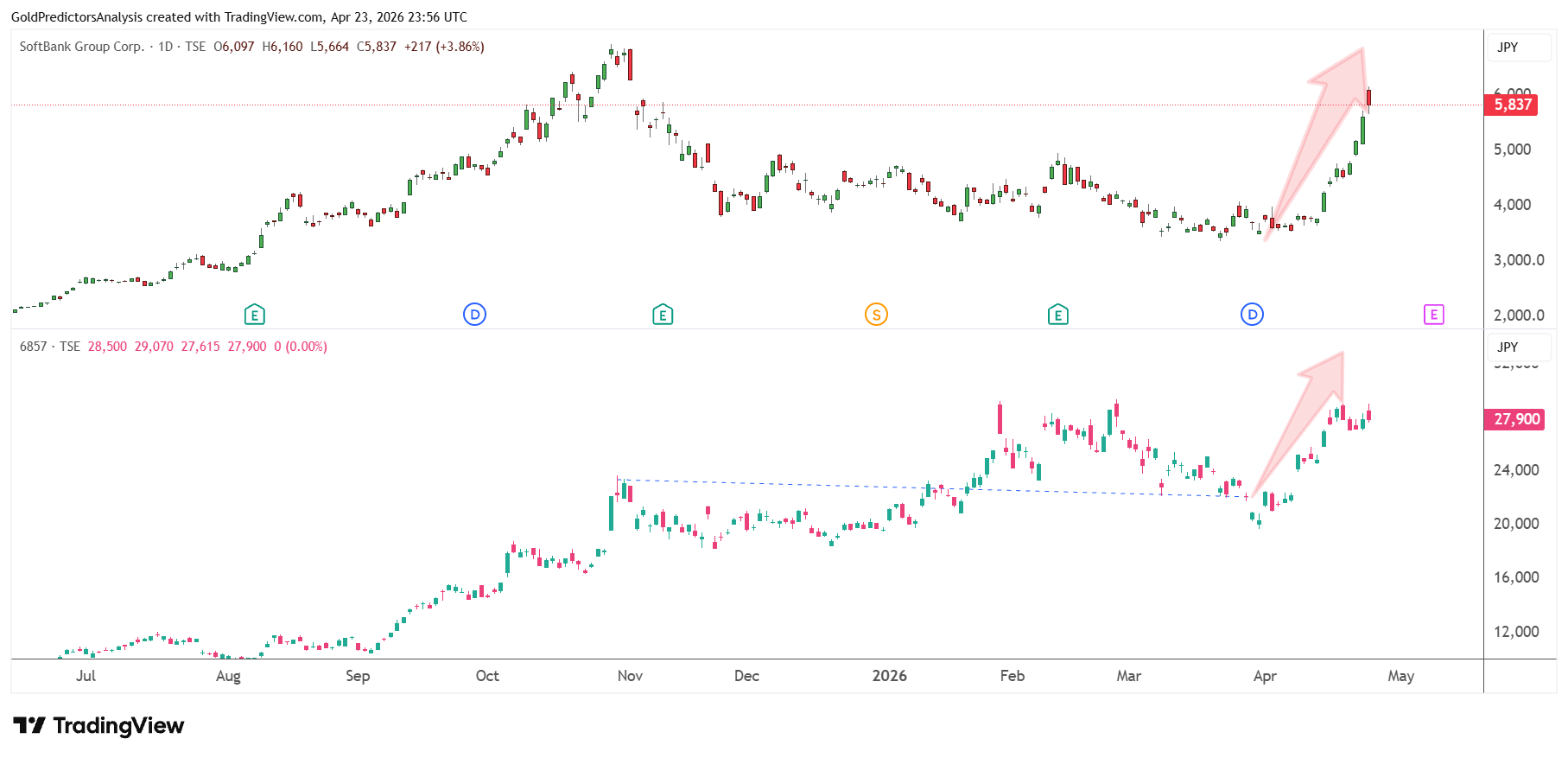This screenshot has width=1568, height=758.
Task: Click the SoftBank Group Corp. symbol title
Action: click(82, 47)
